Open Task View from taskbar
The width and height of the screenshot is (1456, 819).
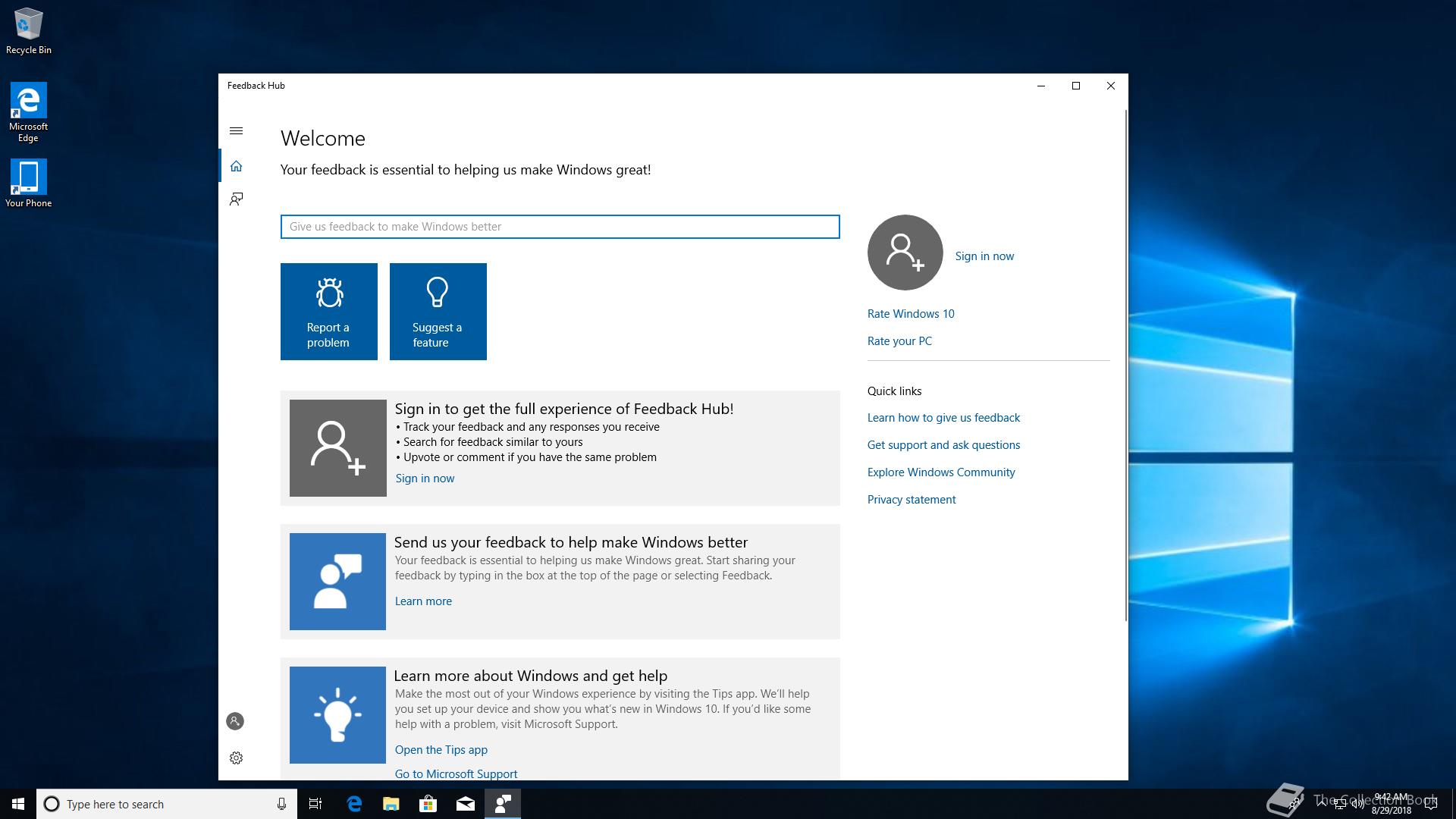point(315,804)
